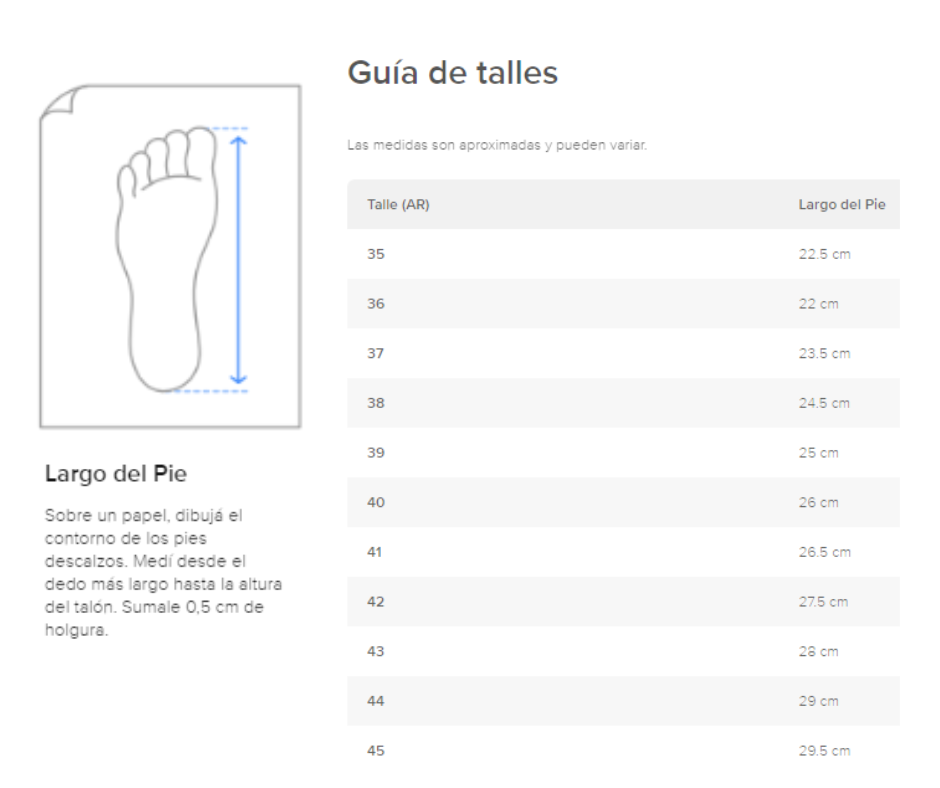This screenshot has width=940, height=788.
Task: Click the curled paper corner icon
Action: click(x=58, y=100)
